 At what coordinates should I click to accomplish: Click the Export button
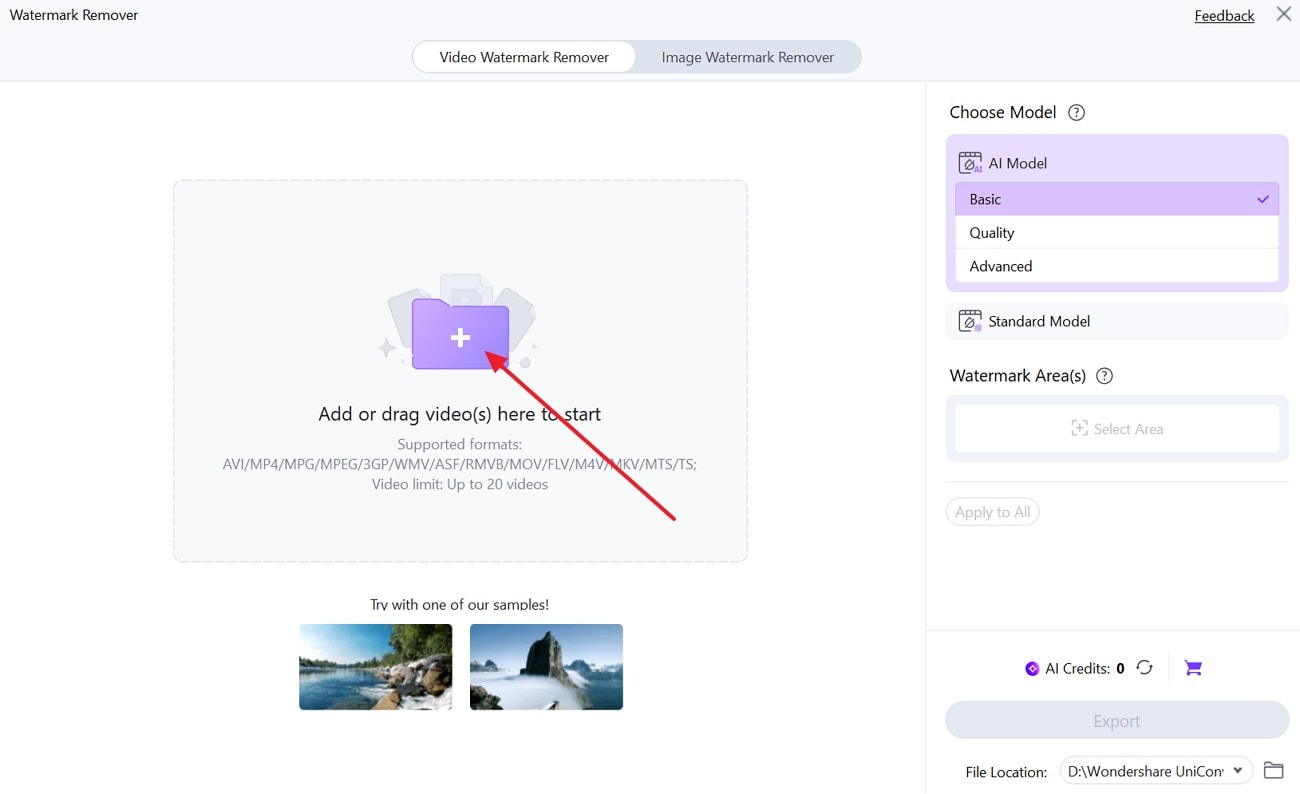click(x=1116, y=720)
